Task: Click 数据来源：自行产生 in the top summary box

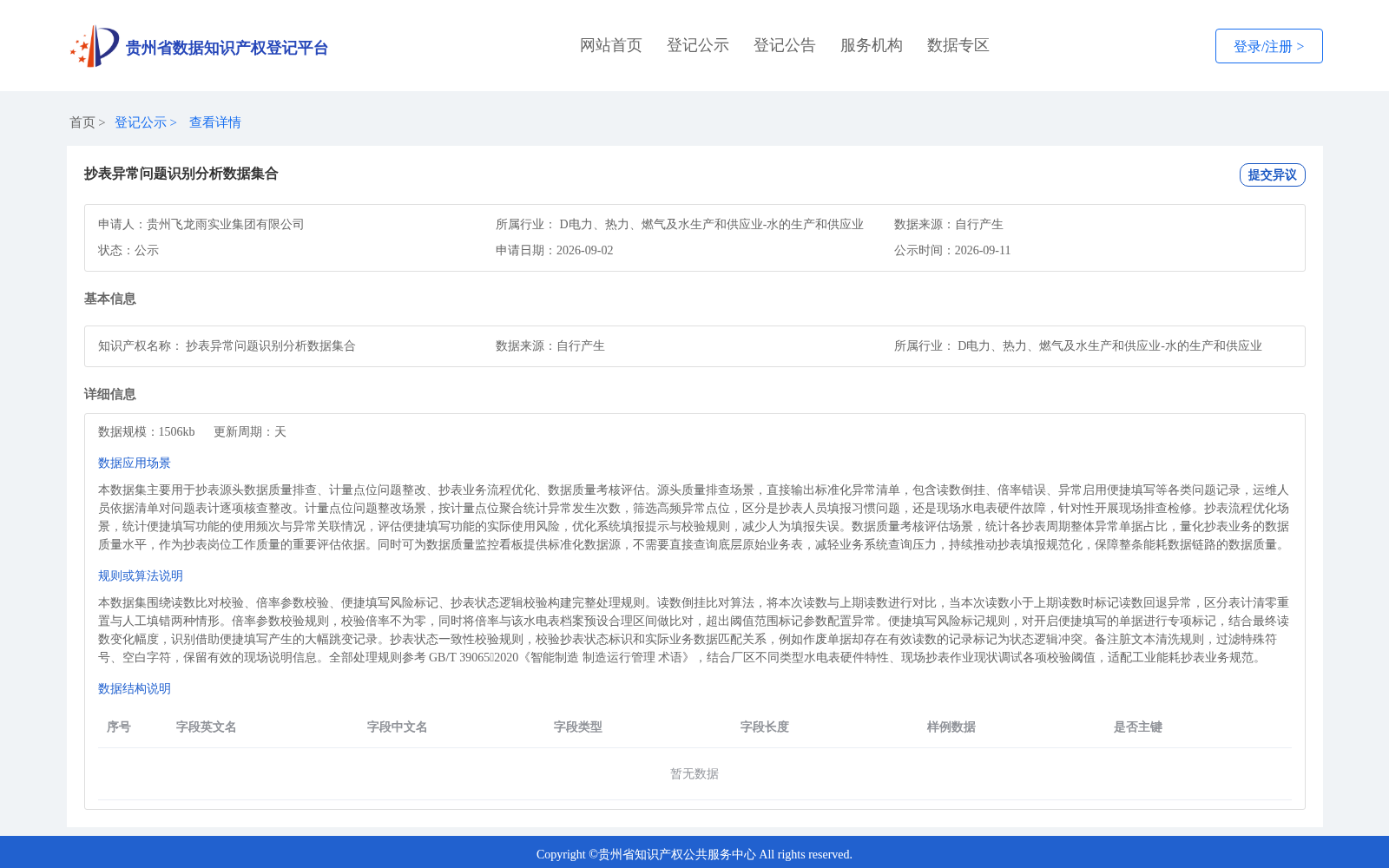Action: pos(949,224)
